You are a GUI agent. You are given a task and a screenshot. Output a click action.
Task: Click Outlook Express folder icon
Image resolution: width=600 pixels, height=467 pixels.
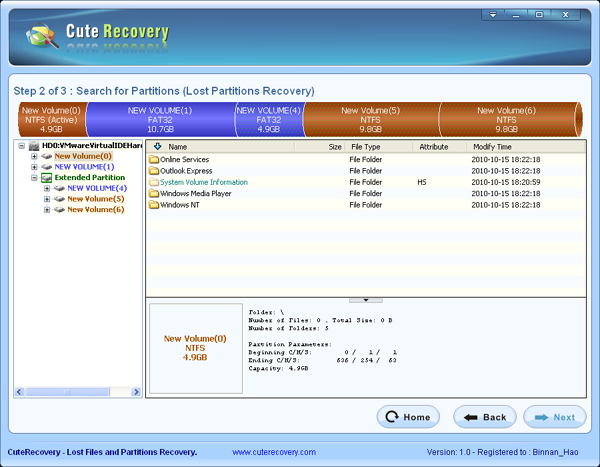[154, 171]
